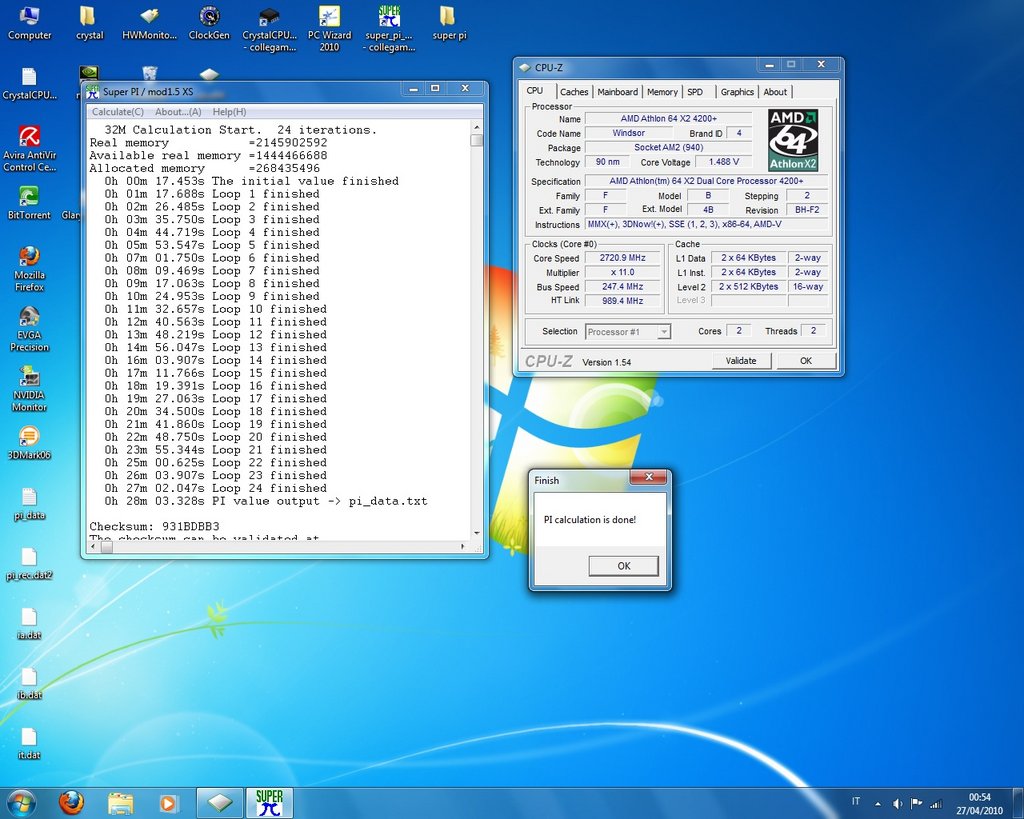Screen dimensions: 1024x819
Task: Switch to the Mainboard tab in CPU-Z
Action: (617, 92)
